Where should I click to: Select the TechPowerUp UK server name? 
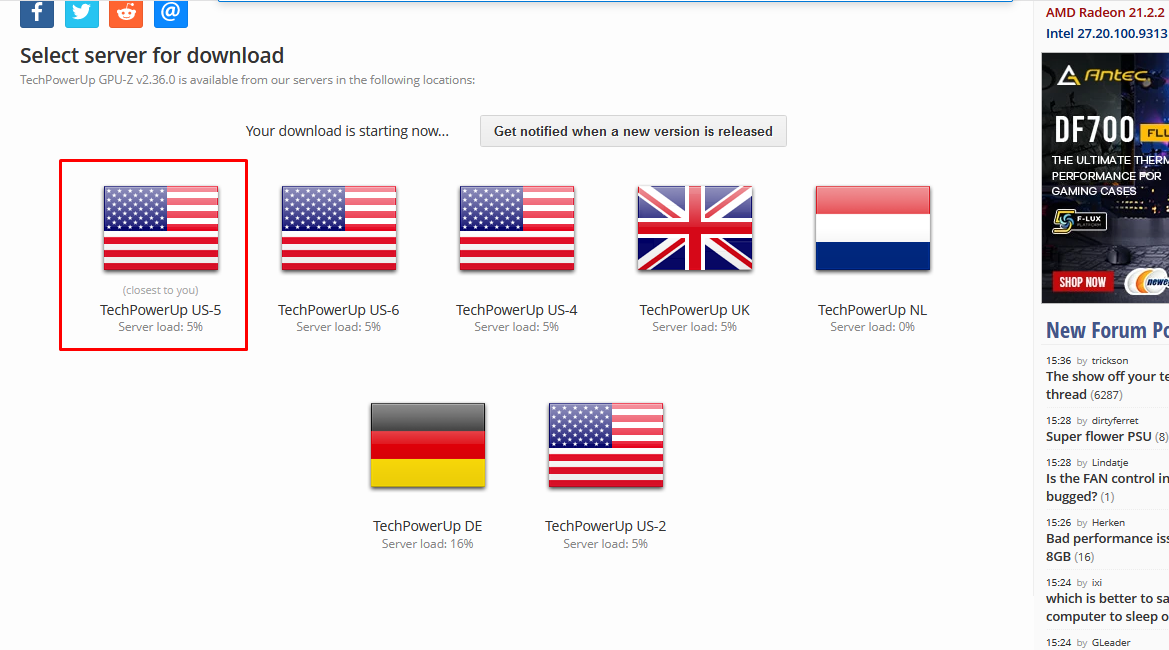695,310
